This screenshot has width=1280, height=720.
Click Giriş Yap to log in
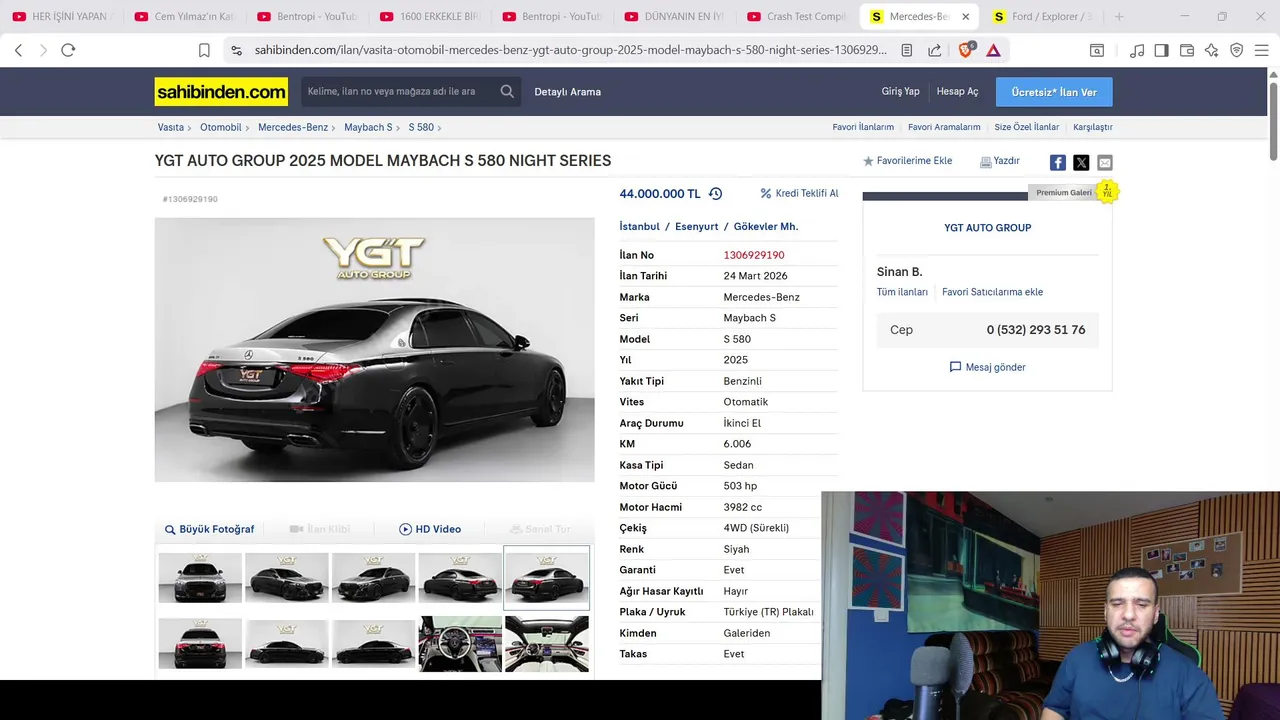pyautogui.click(x=900, y=91)
